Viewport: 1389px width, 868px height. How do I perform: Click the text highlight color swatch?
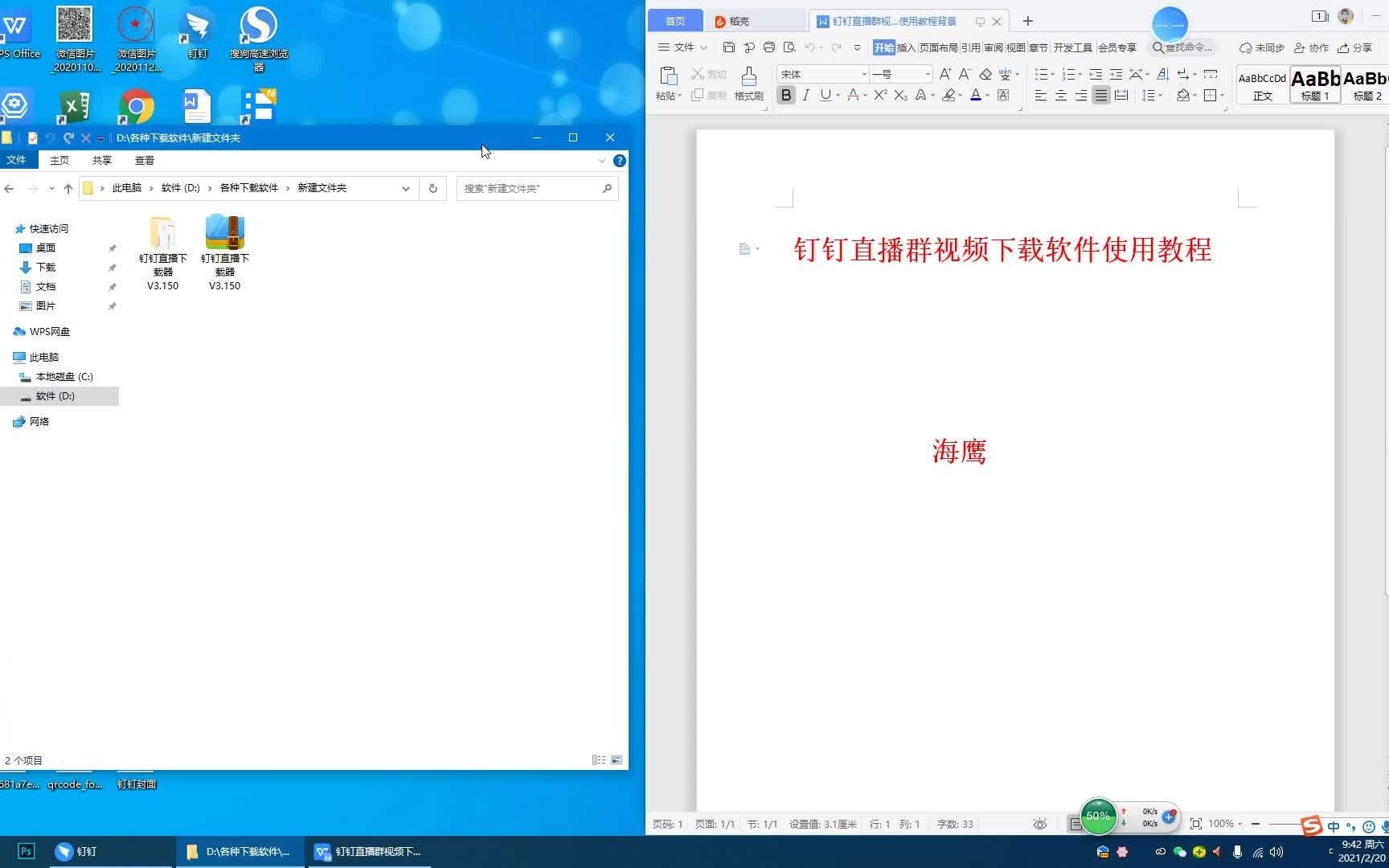tap(949, 96)
